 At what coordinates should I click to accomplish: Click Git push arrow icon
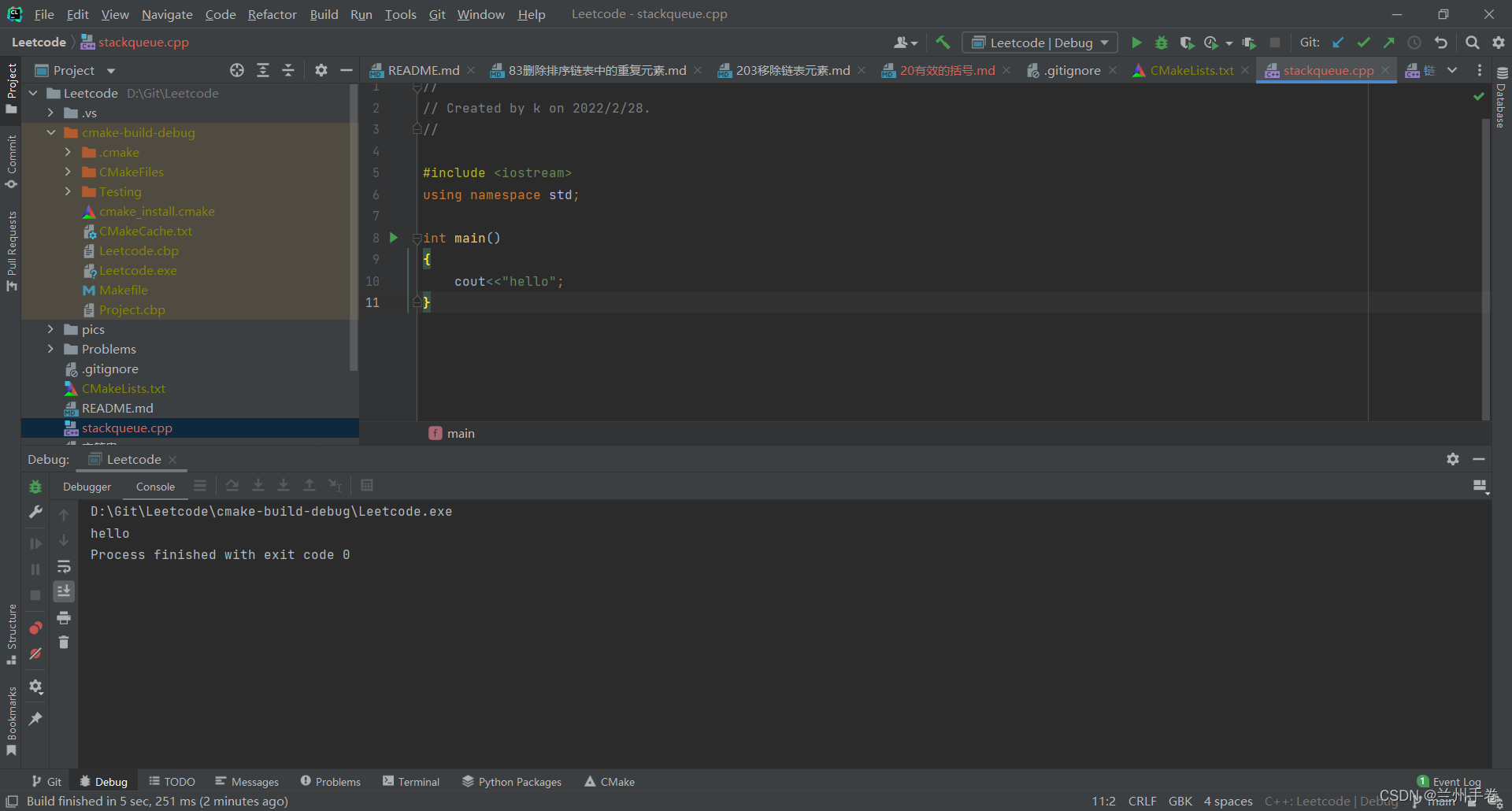point(1389,43)
